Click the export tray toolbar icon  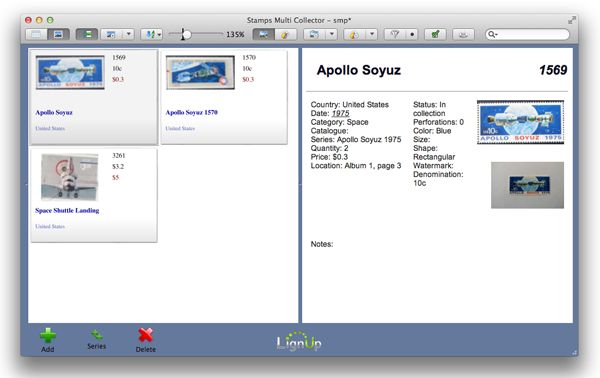click(463, 34)
